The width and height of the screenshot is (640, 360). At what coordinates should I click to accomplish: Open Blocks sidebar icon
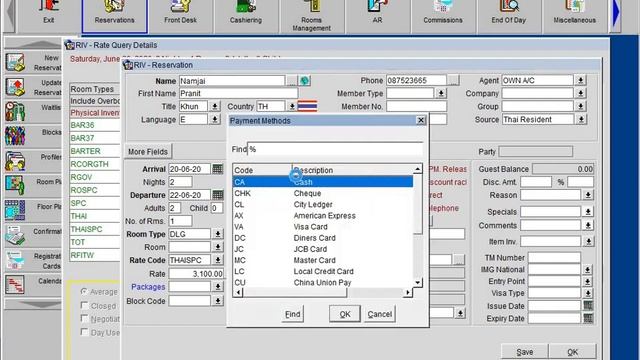click(x=15, y=136)
